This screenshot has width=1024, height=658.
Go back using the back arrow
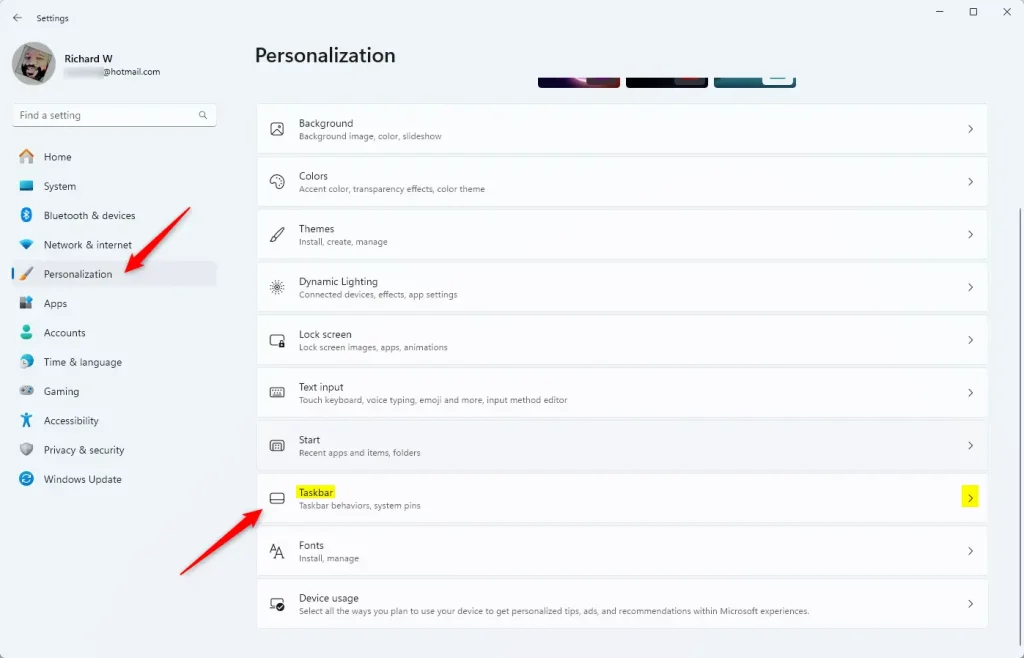(x=17, y=18)
